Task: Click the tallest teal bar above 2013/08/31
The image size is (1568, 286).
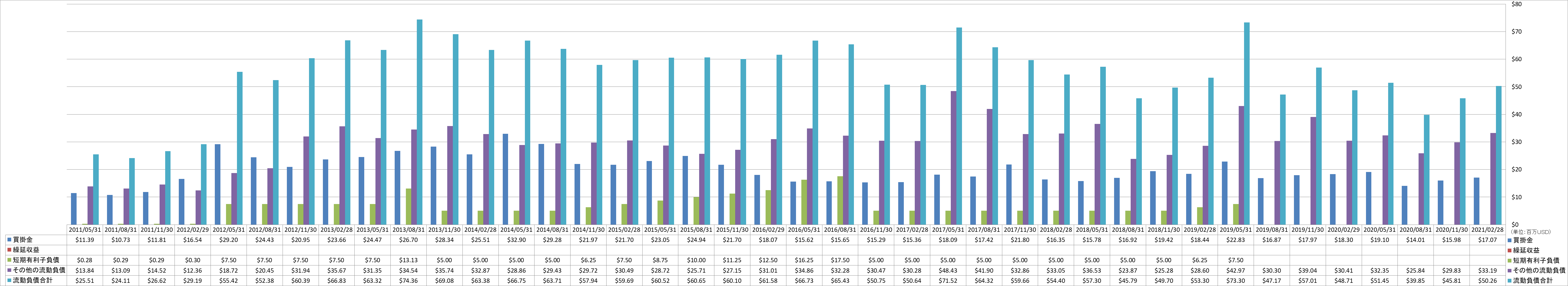Action: 419,122
